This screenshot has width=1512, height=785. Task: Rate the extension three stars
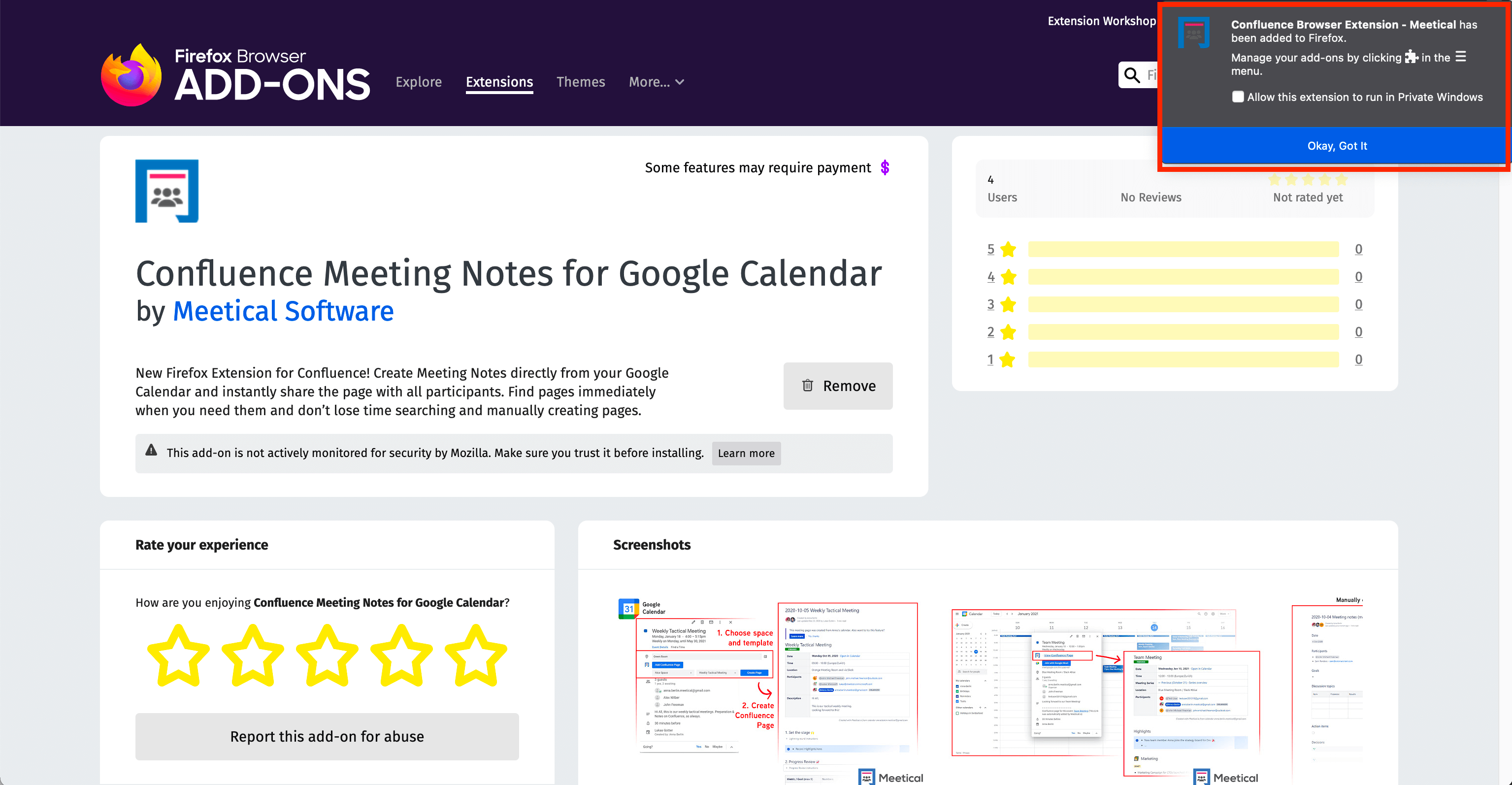[327, 655]
